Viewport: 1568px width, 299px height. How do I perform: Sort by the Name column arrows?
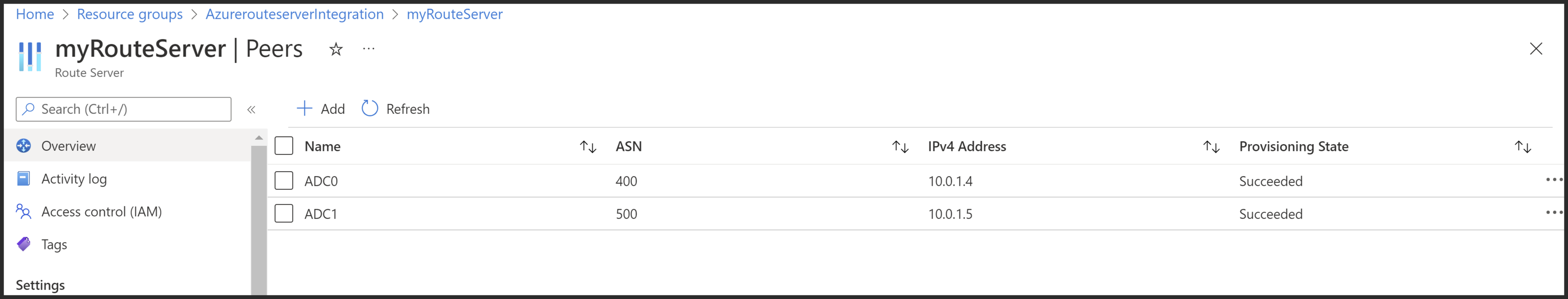tap(588, 147)
